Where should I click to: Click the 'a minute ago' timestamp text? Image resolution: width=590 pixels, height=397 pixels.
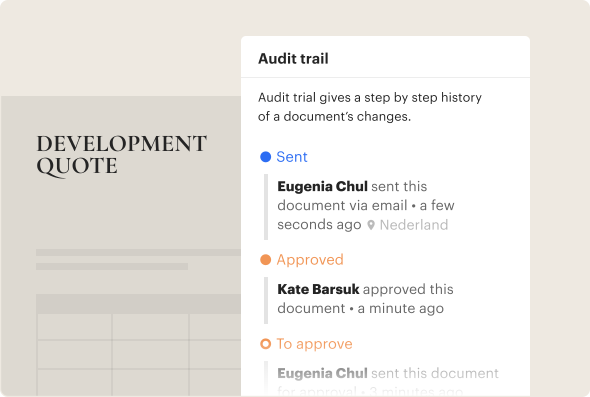coord(401,309)
